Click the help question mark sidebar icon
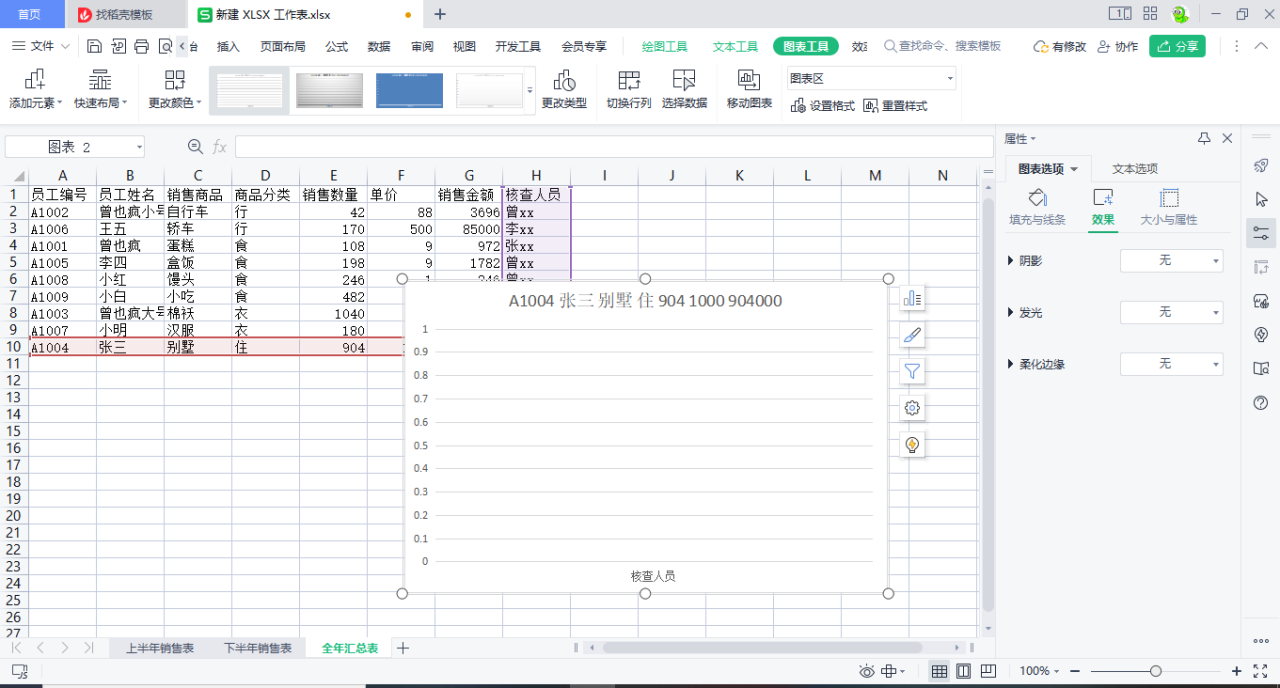The height and width of the screenshot is (688, 1280). point(1261,403)
